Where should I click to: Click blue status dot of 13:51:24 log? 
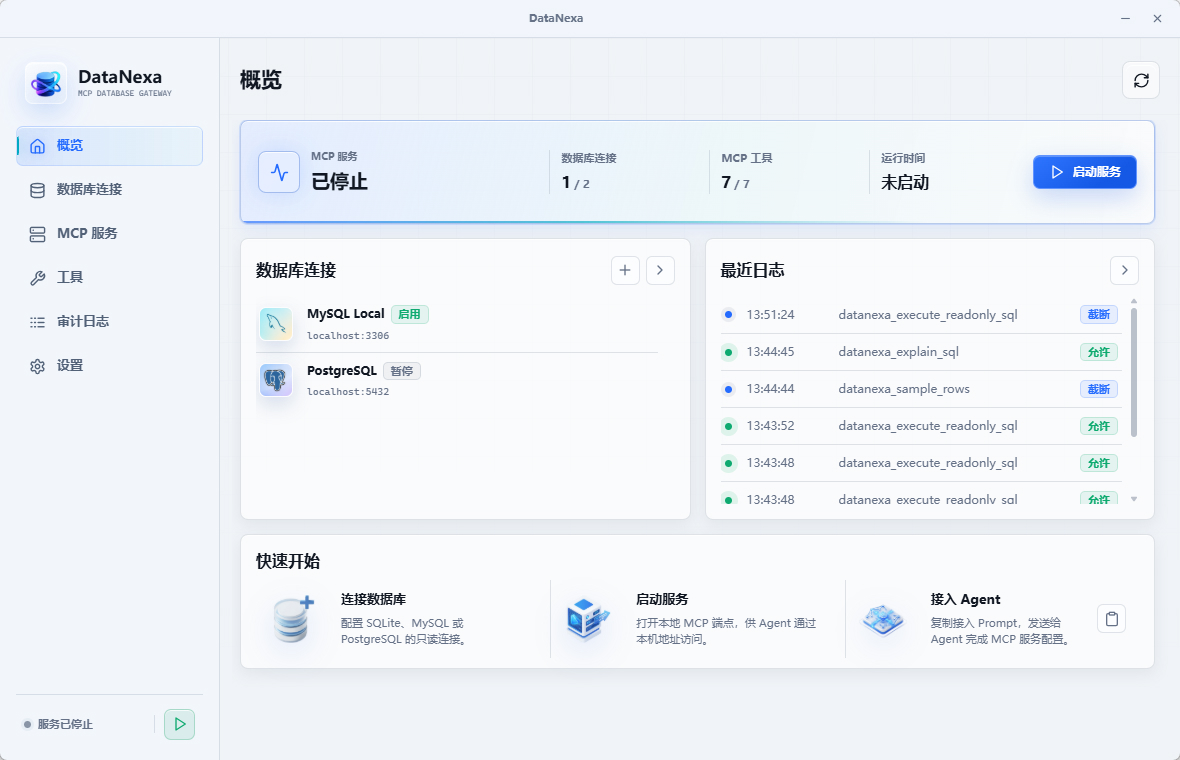point(728,315)
